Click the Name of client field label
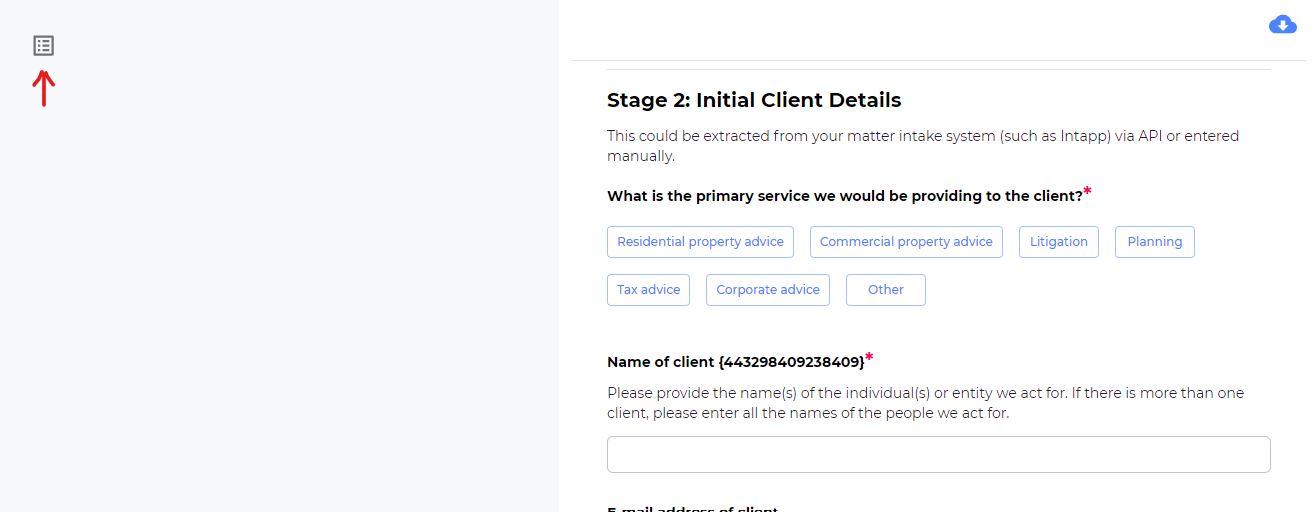 coord(735,362)
